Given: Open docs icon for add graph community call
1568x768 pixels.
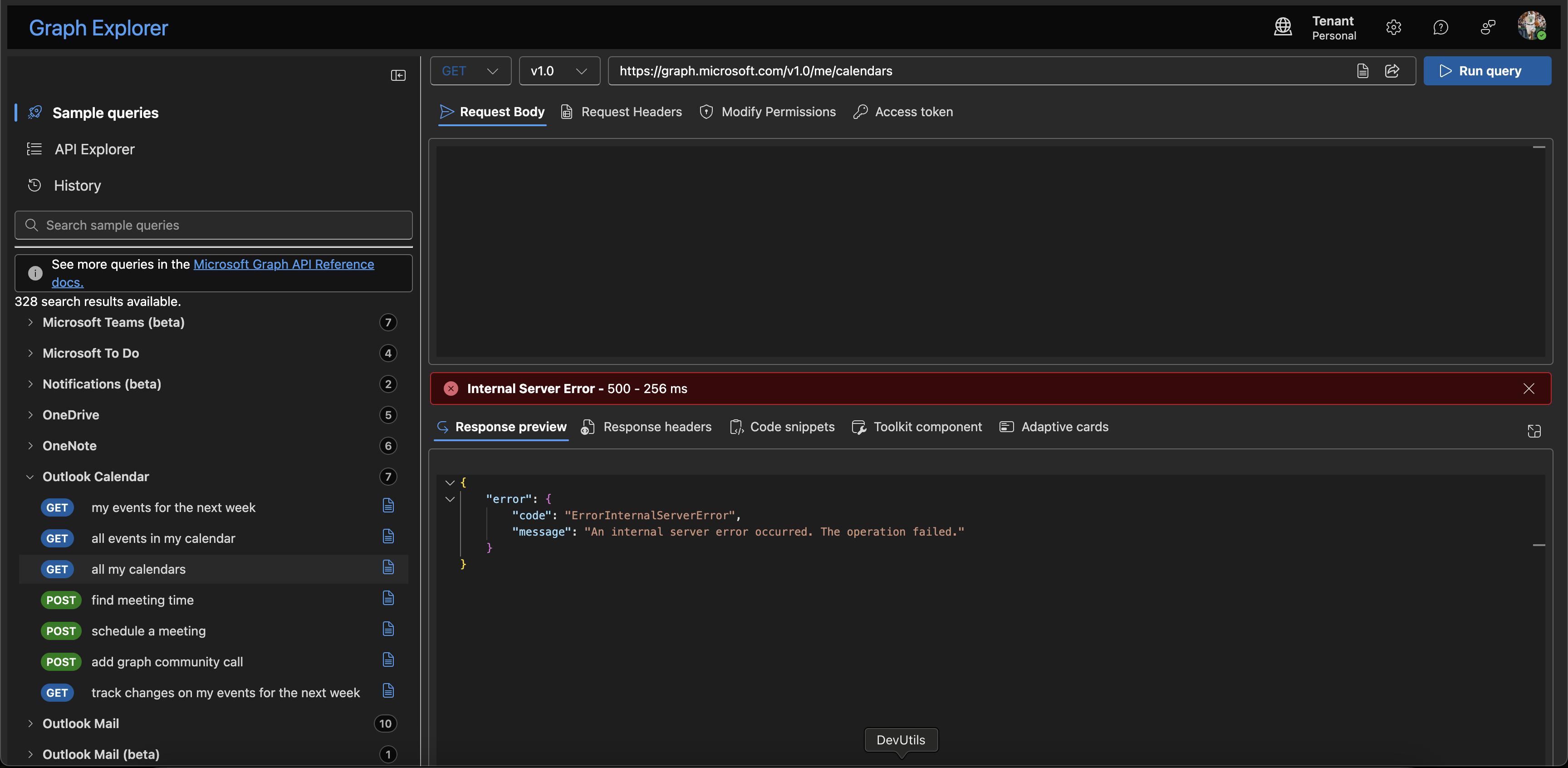Looking at the screenshot, I should point(388,660).
